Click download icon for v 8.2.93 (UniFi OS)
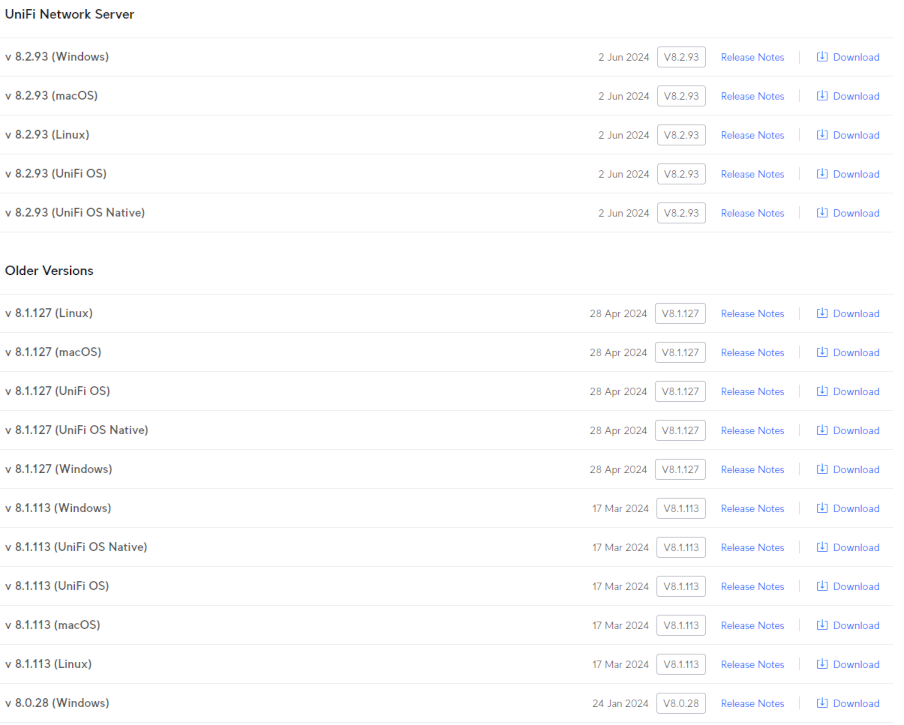 click(x=822, y=174)
